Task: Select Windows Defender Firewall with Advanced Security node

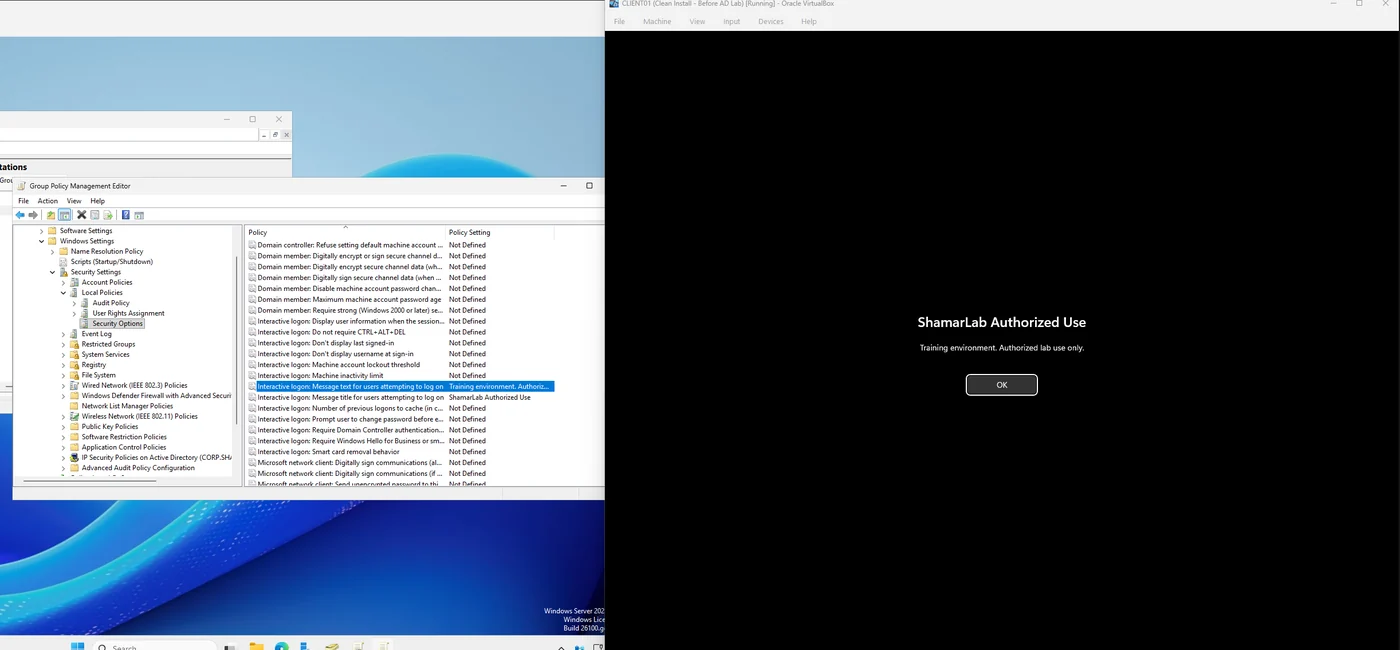Action: coord(156,395)
